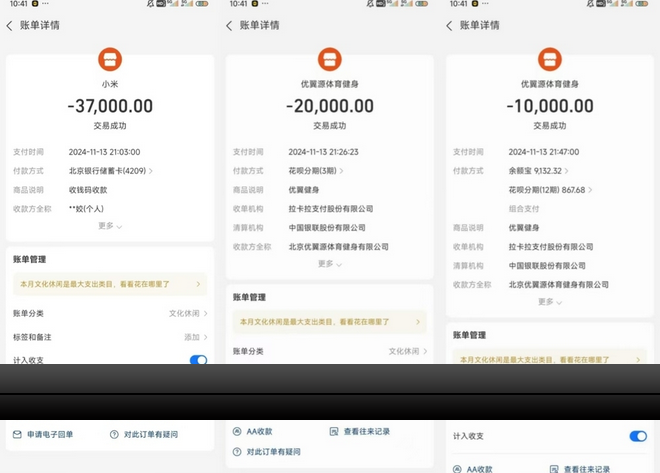This screenshot has height=473, width=660.
Task: Select payee name **姣(个人)
Action: [x=86, y=209]
